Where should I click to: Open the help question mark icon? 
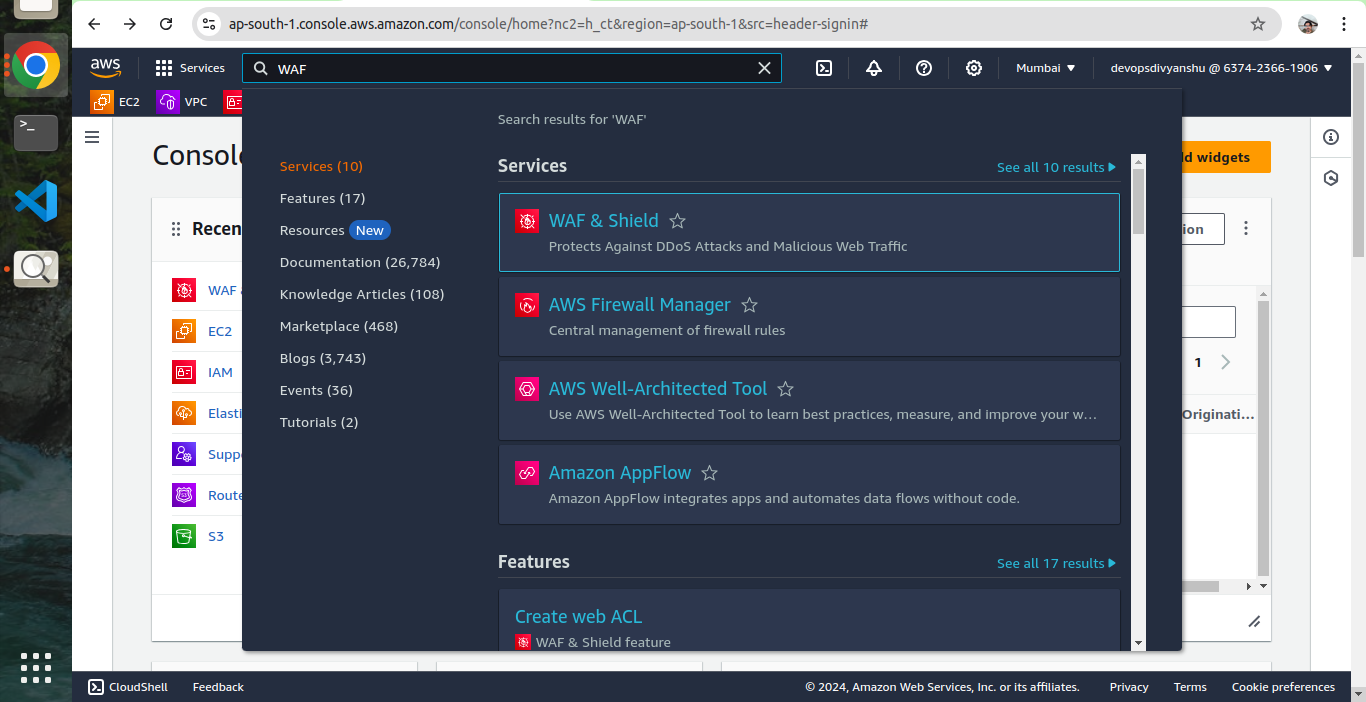pos(924,68)
